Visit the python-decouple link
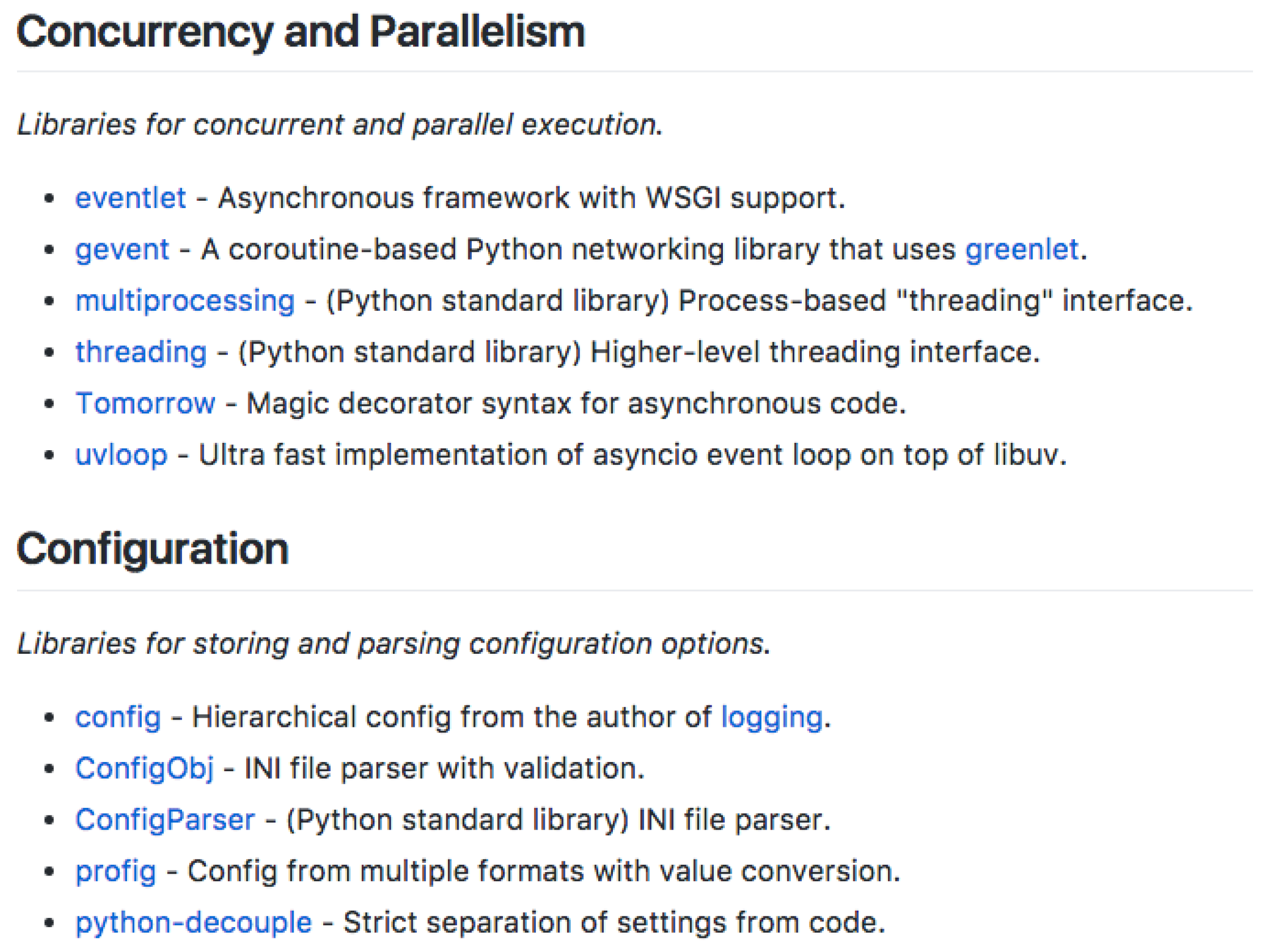The width and height of the screenshot is (1274, 952). (193, 923)
